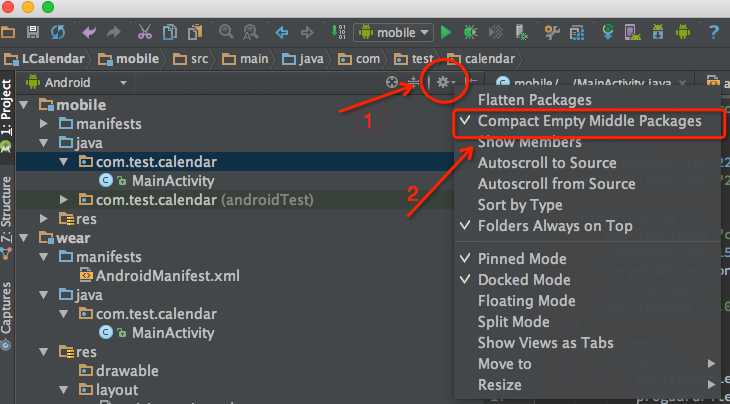The image size is (730, 404).
Task: Run the app with green play icon
Action: (x=446, y=32)
